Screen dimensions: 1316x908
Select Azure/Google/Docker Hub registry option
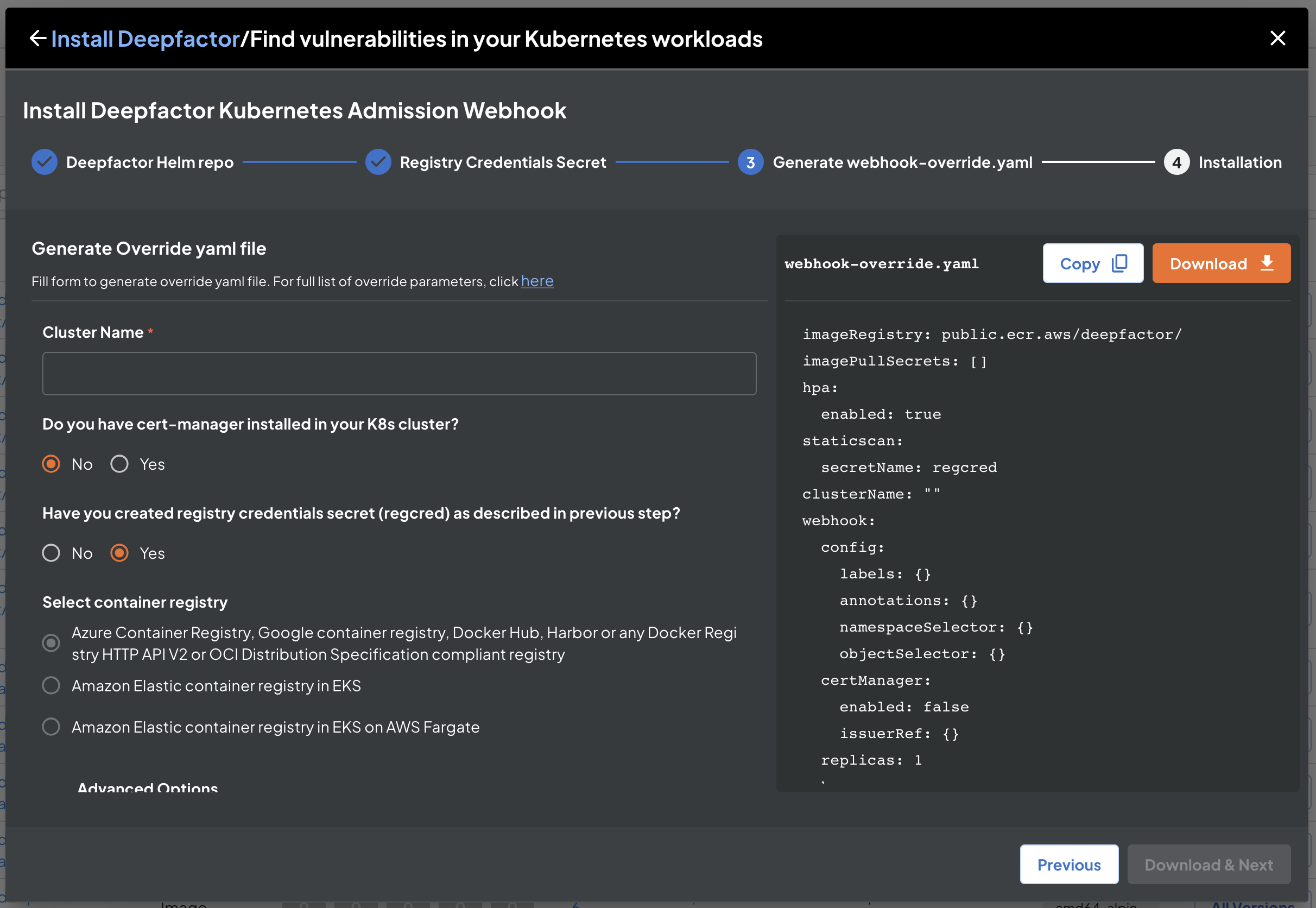click(51, 643)
